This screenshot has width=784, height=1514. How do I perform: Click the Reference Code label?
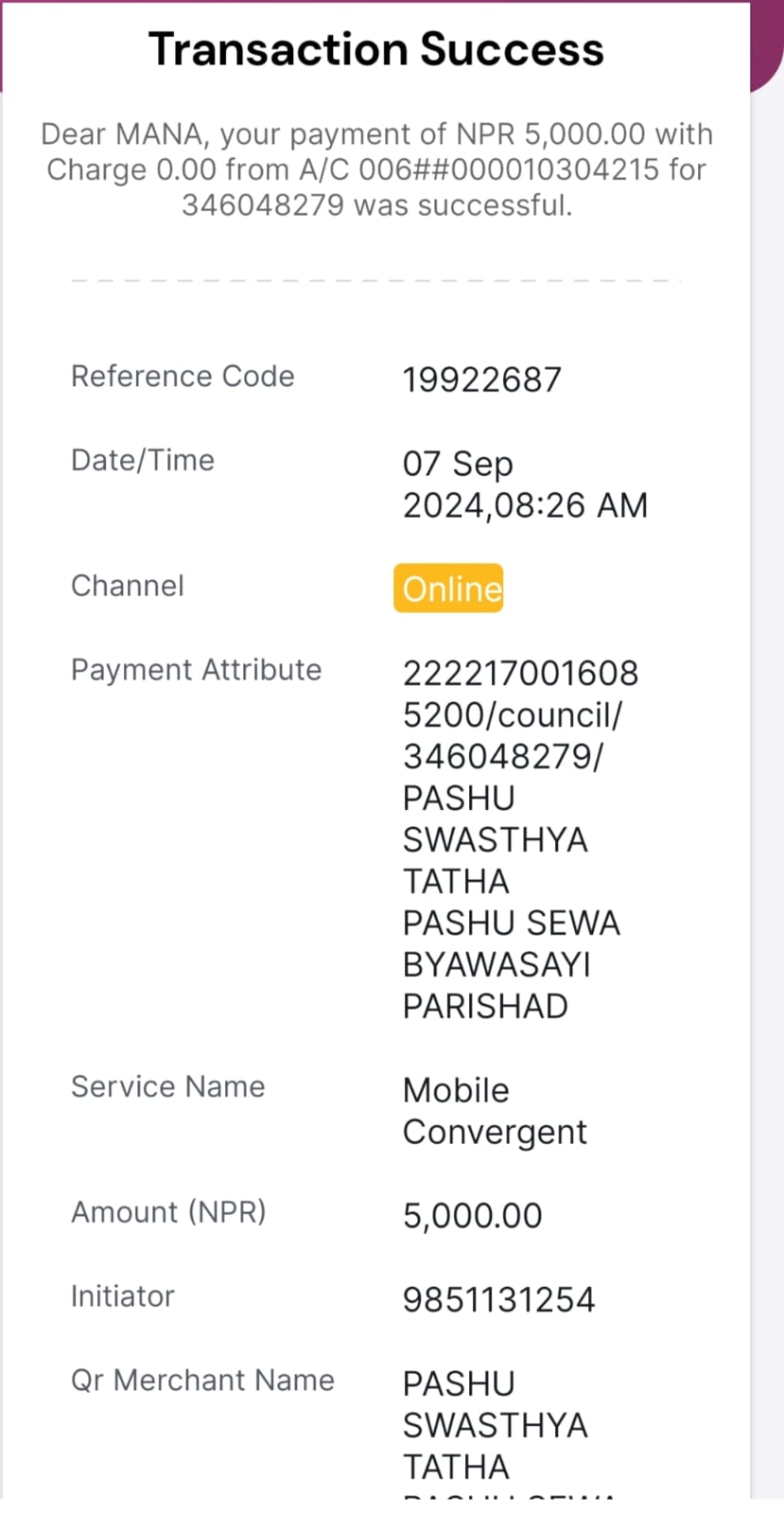[183, 377]
